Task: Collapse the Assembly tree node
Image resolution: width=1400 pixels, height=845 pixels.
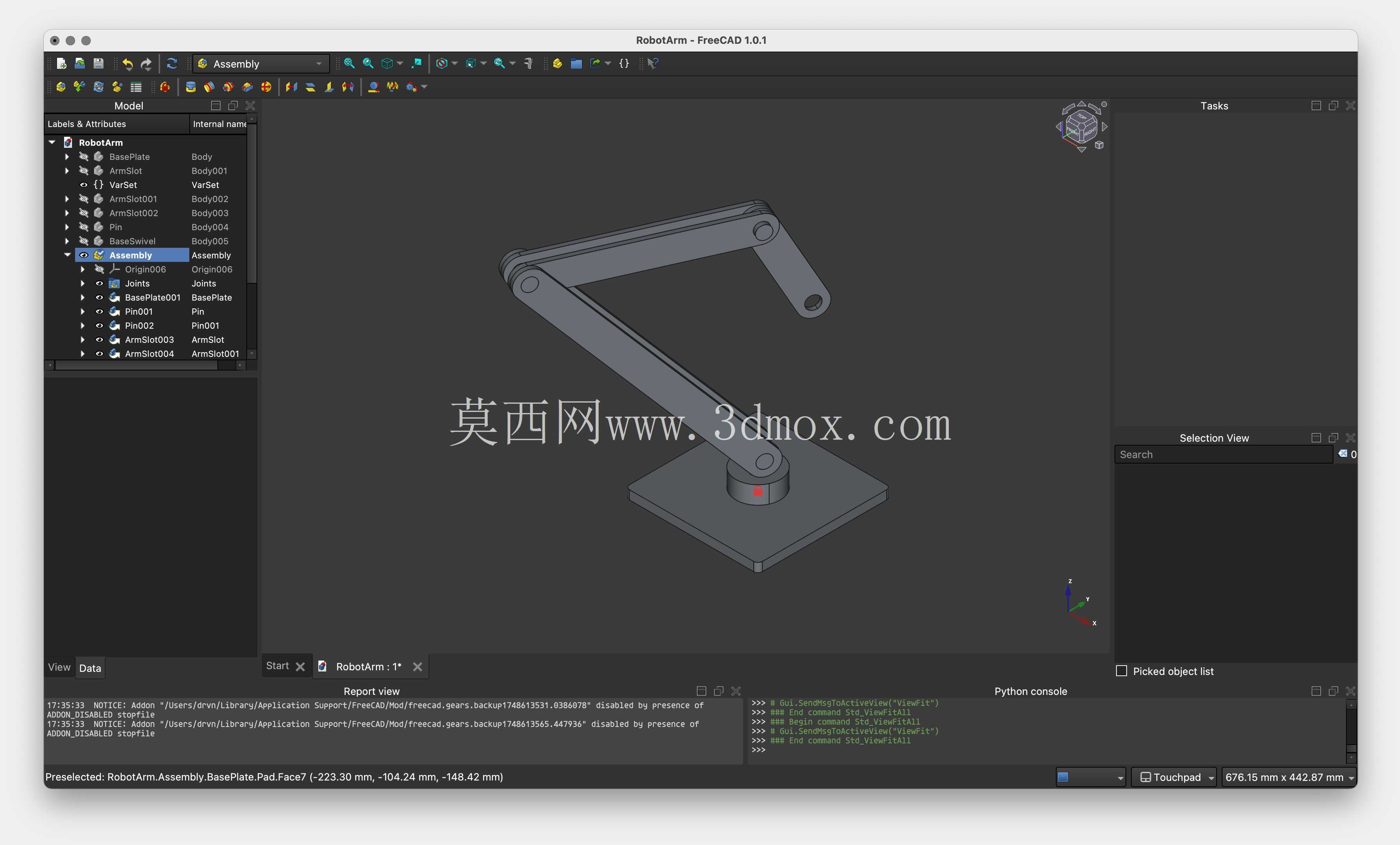Action: 67,255
